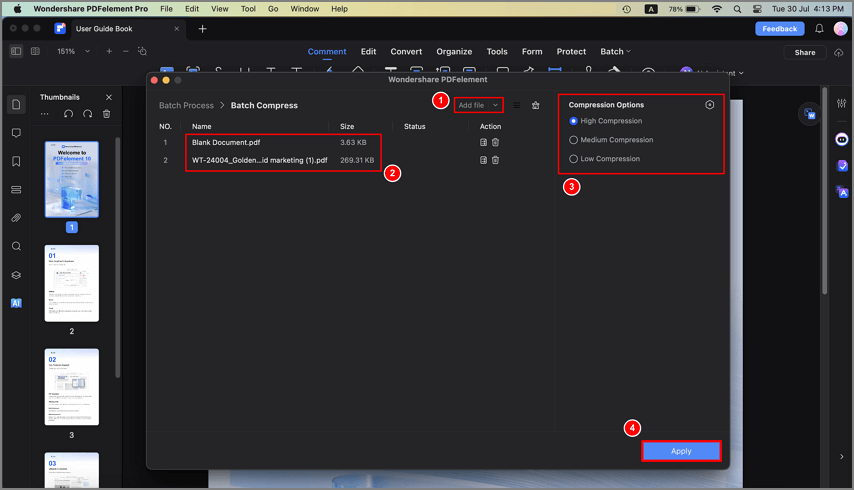Screen dimensions: 854x490
Task: Delete selected thumbnail page
Action: (x=107, y=114)
